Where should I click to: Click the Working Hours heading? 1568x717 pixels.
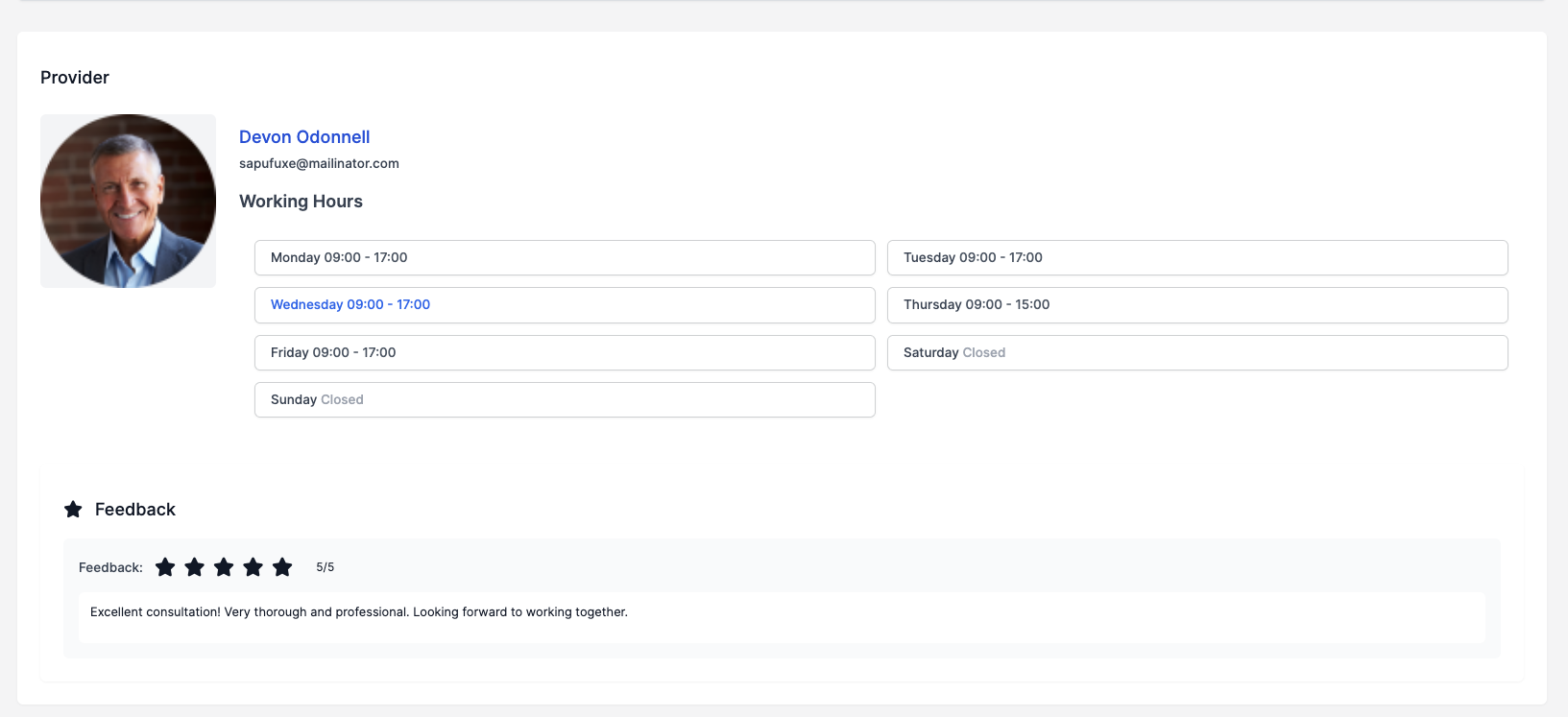point(301,202)
